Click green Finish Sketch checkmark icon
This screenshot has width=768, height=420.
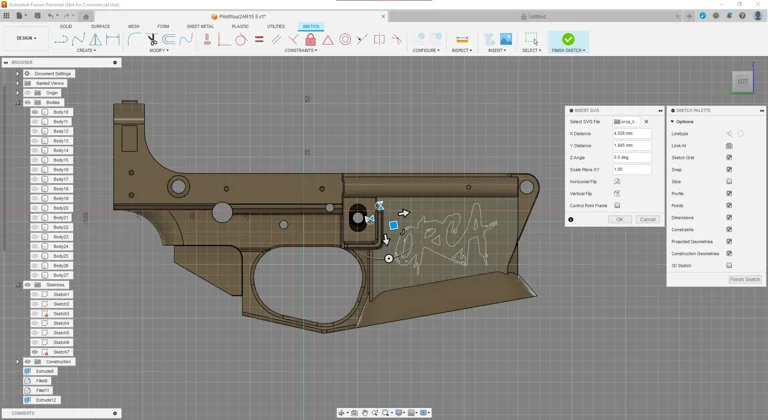568,40
